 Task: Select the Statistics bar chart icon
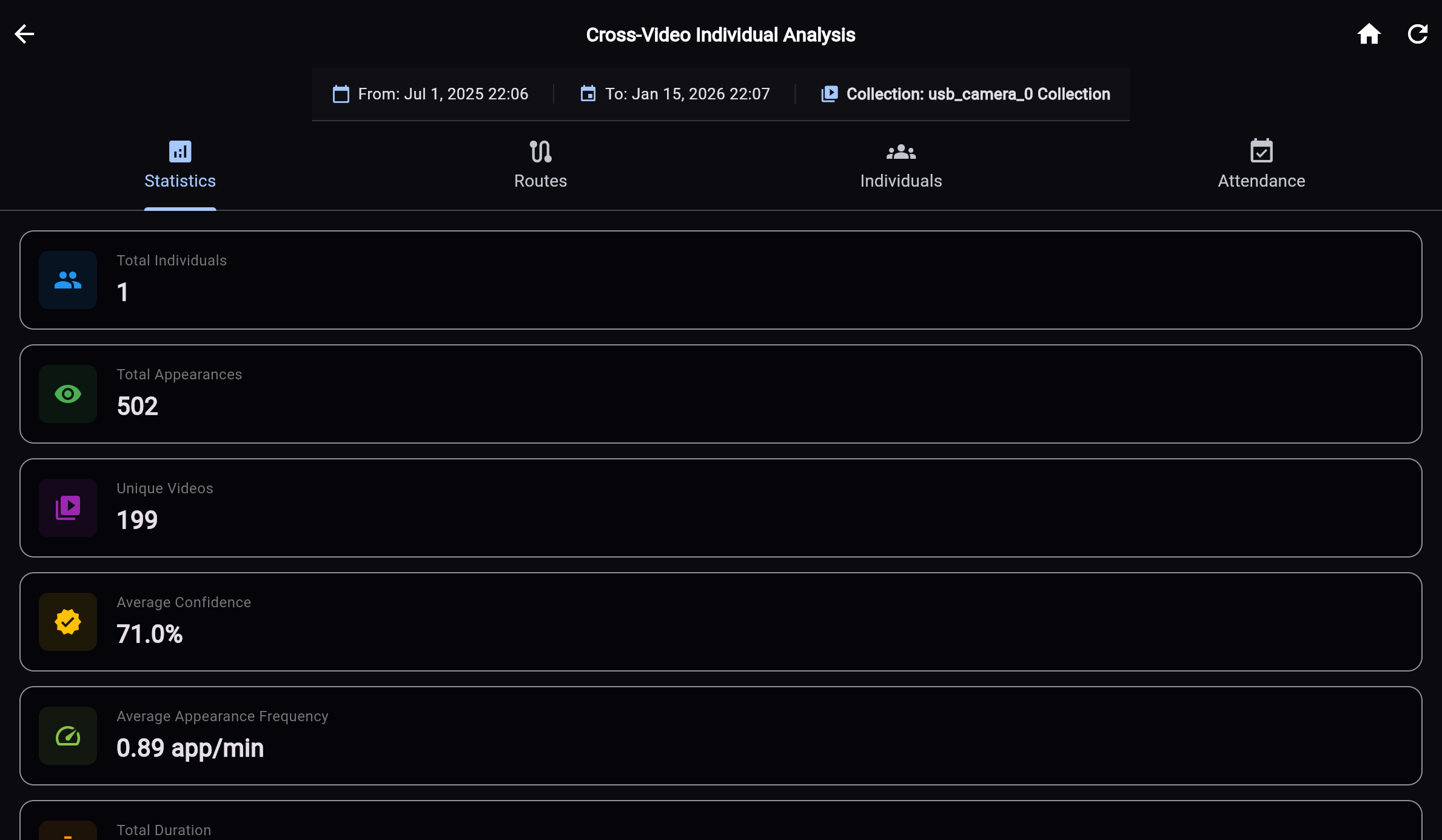coord(179,152)
